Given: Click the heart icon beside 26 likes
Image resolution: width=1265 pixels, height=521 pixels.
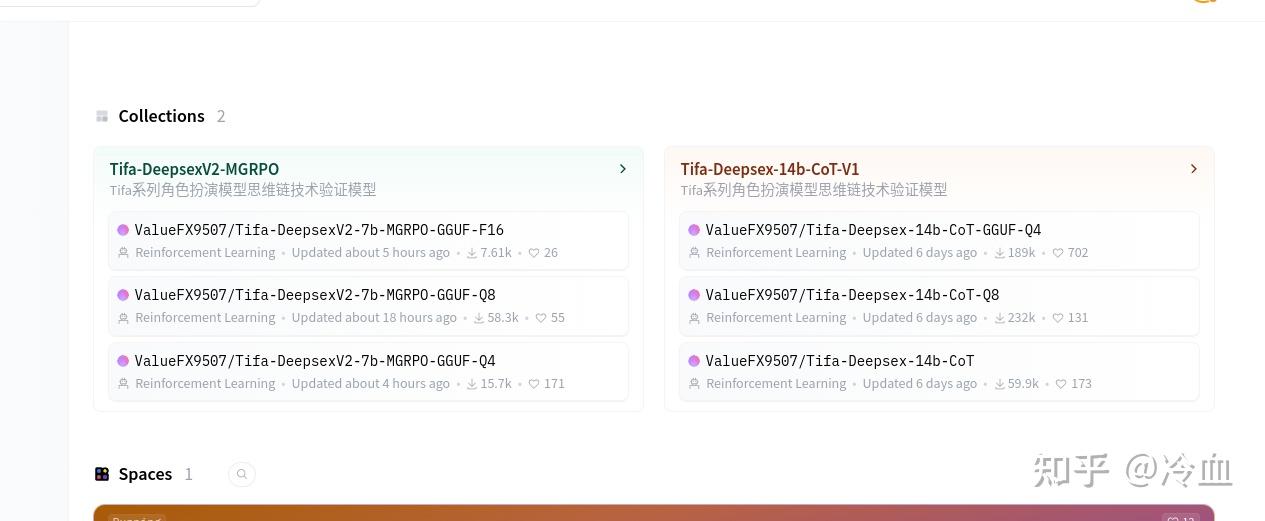Looking at the screenshot, I should point(534,253).
